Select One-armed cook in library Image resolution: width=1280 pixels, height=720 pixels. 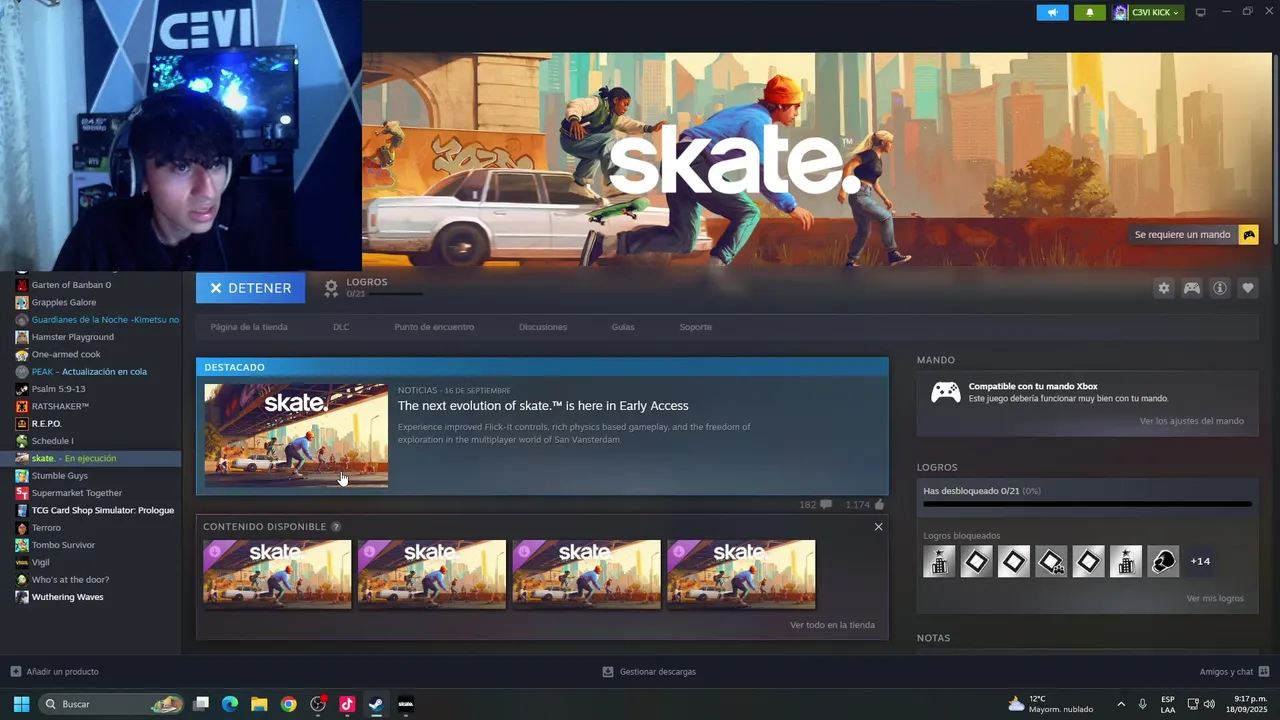click(x=66, y=354)
